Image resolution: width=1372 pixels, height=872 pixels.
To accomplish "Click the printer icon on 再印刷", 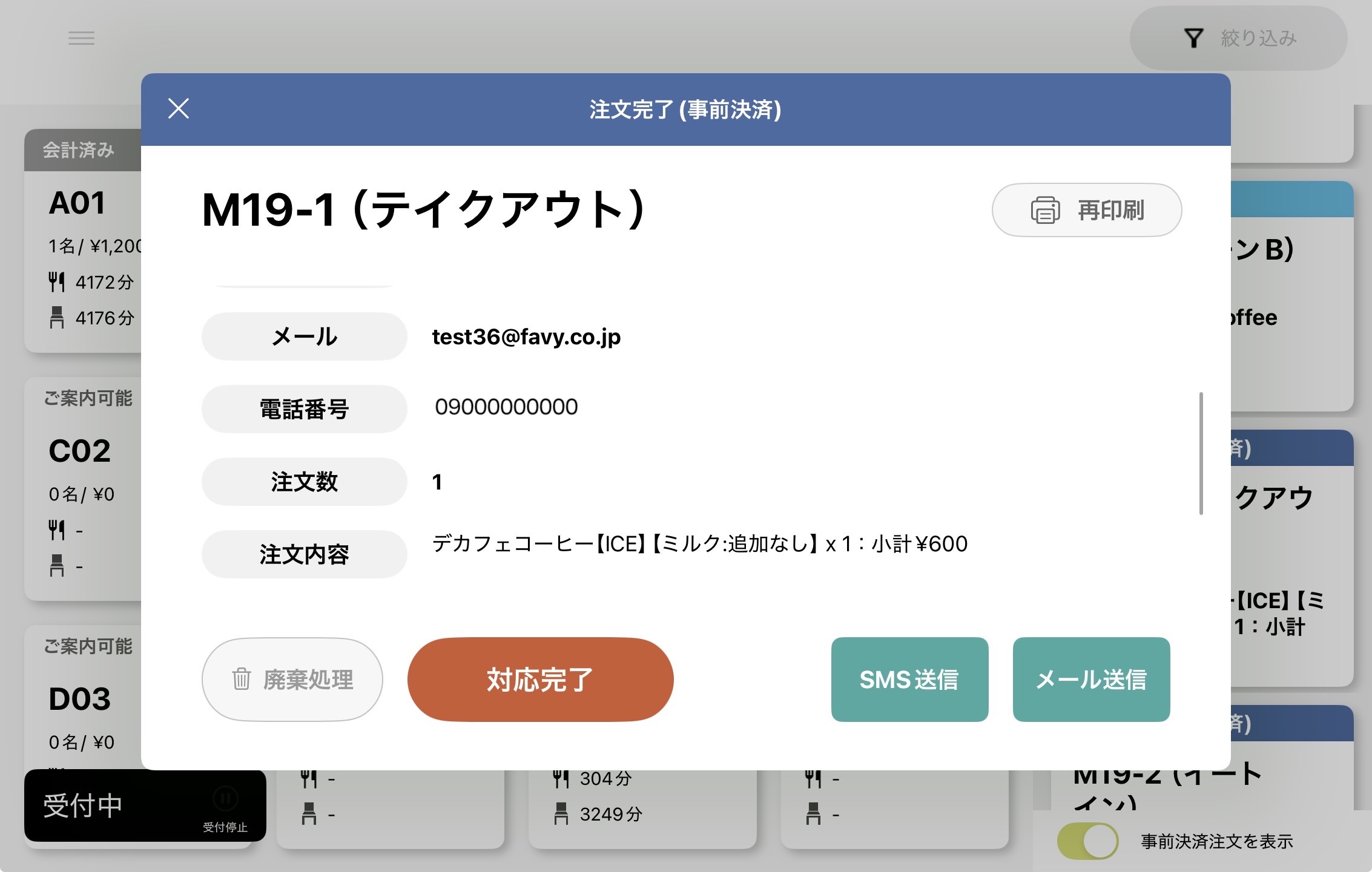I will click(1045, 210).
